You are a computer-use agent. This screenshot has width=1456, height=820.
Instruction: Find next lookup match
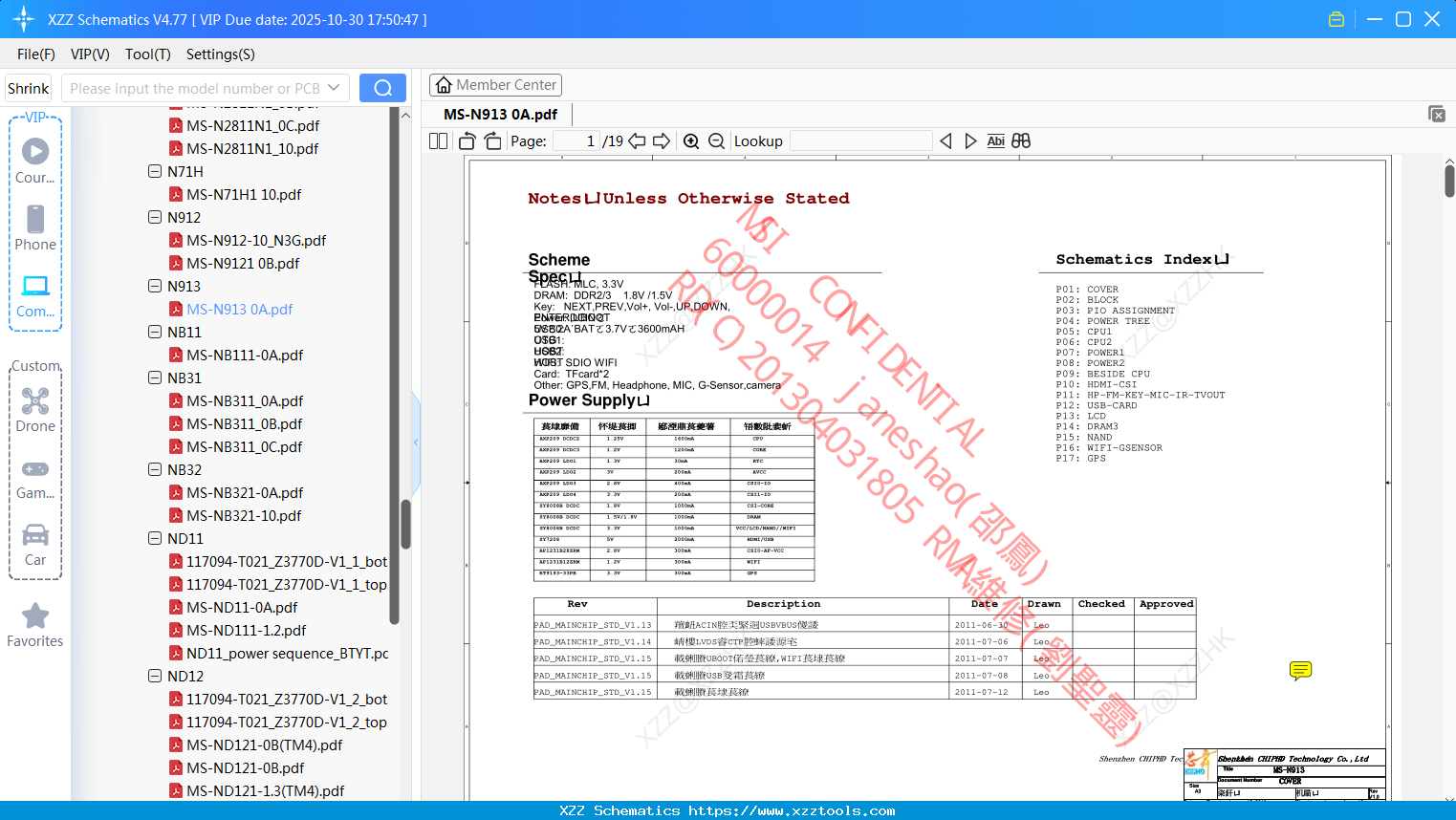click(x=970, y=141)
